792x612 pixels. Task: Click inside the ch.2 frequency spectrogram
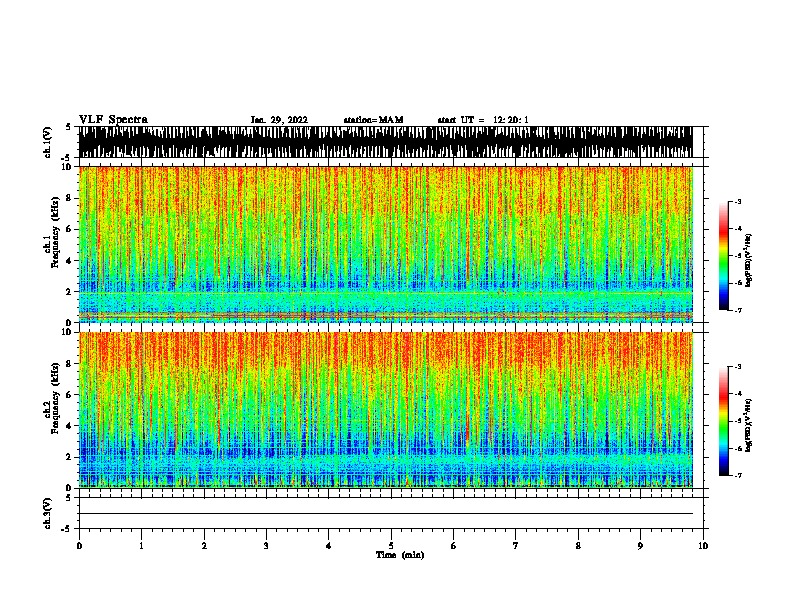point(385,410)
